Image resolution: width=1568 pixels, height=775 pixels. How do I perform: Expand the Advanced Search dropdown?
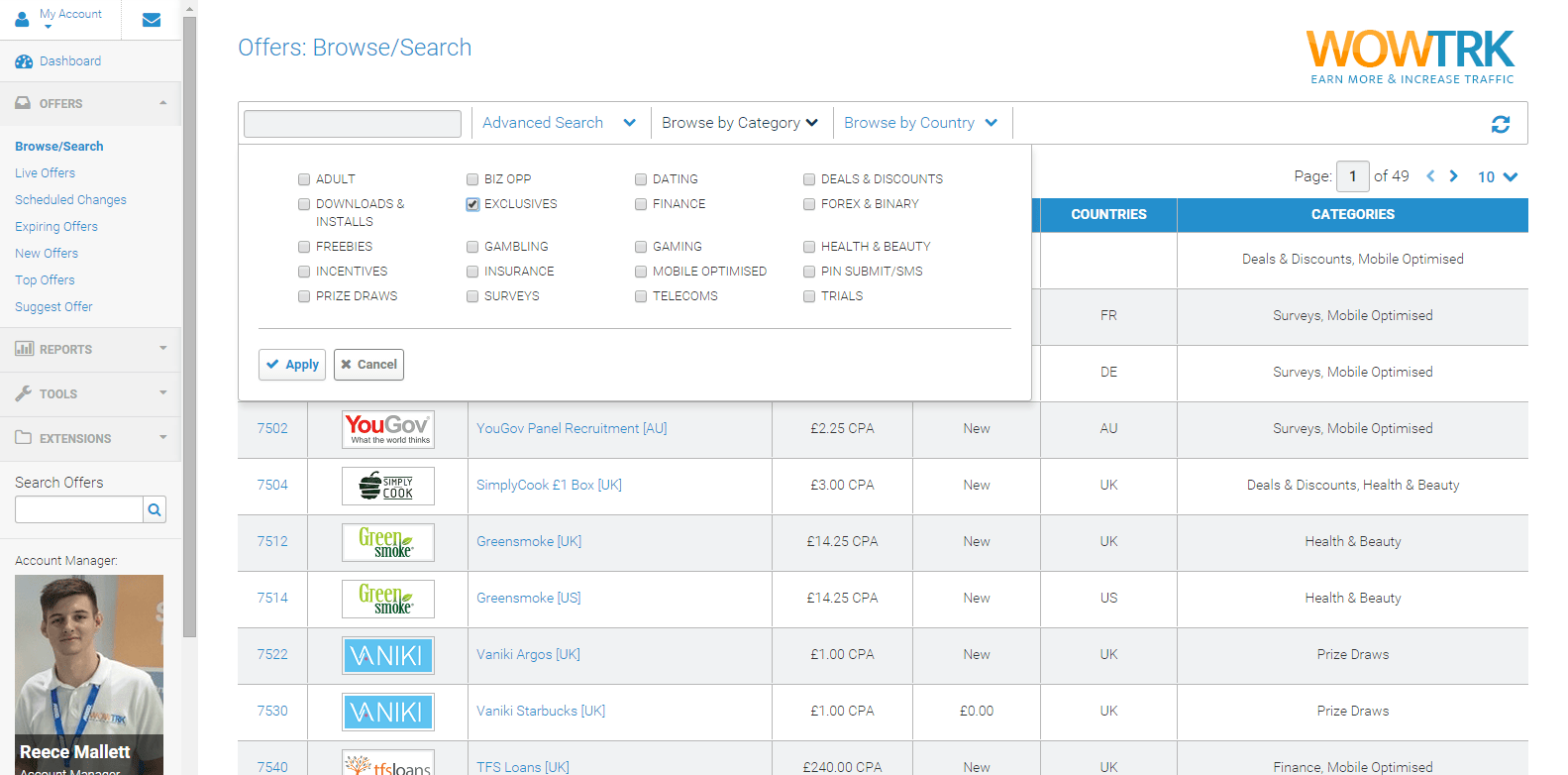tap(560, 123)
